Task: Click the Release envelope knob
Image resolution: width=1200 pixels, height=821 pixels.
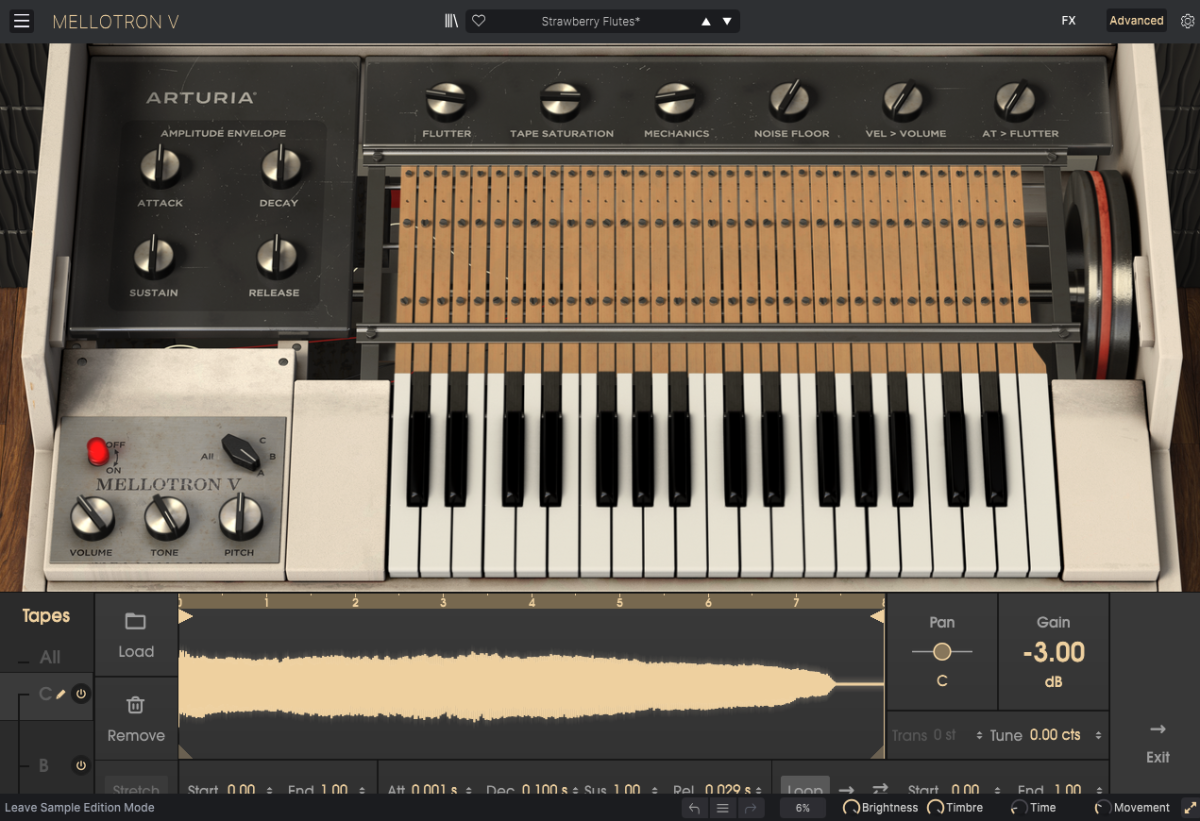Action: coord(275,258)
